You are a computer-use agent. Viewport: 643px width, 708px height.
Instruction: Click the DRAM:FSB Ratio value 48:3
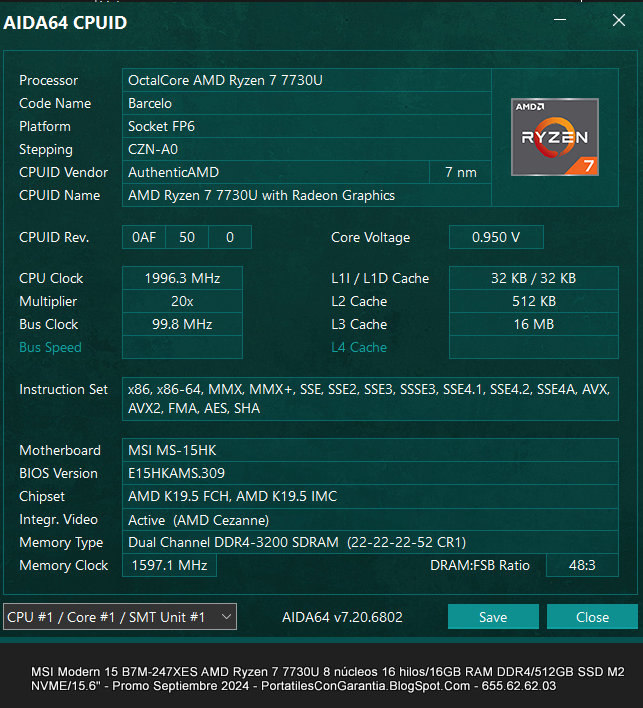coord(582,565)
